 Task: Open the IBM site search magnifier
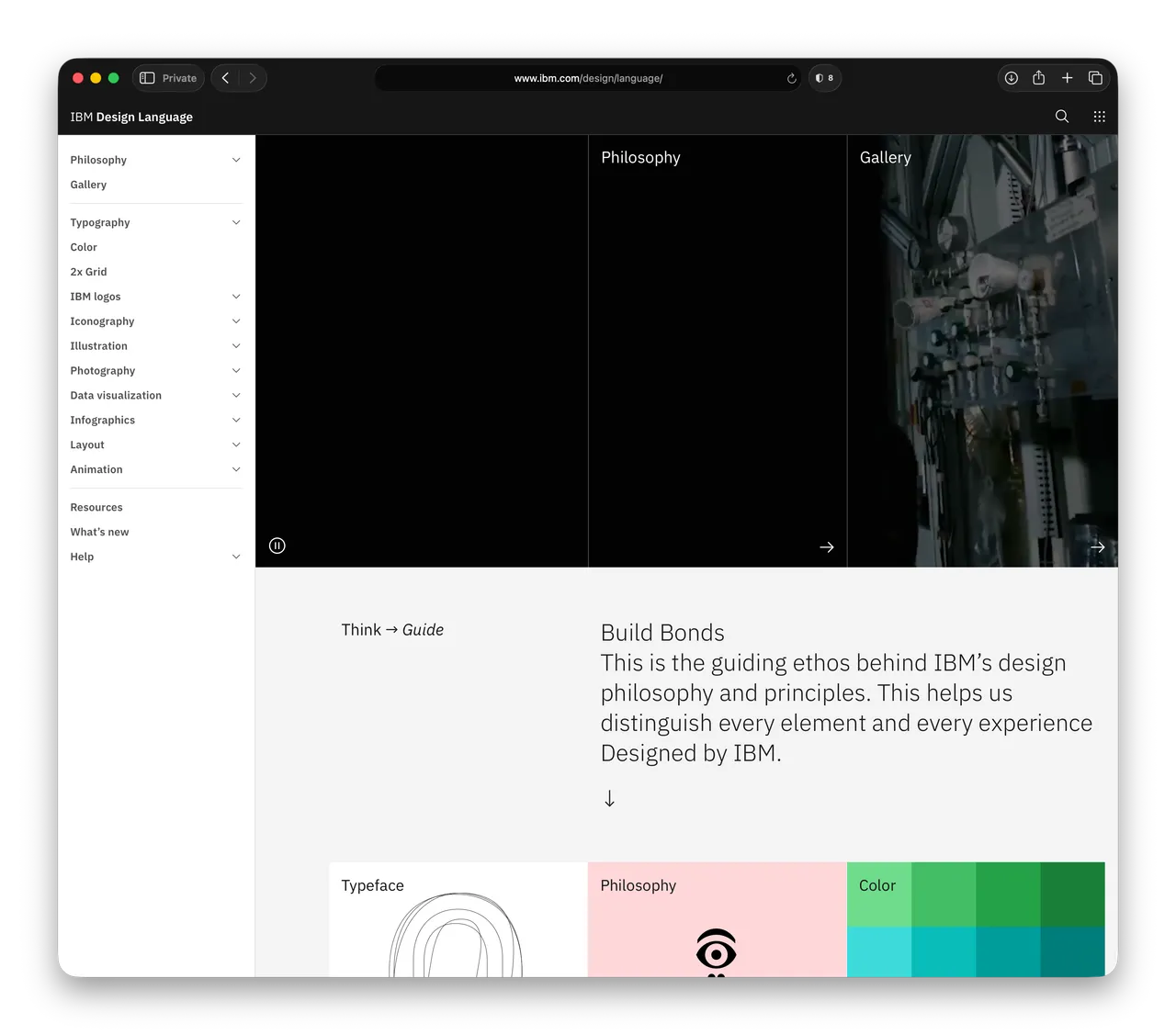pyautogui.click(x=1062, y=117)
